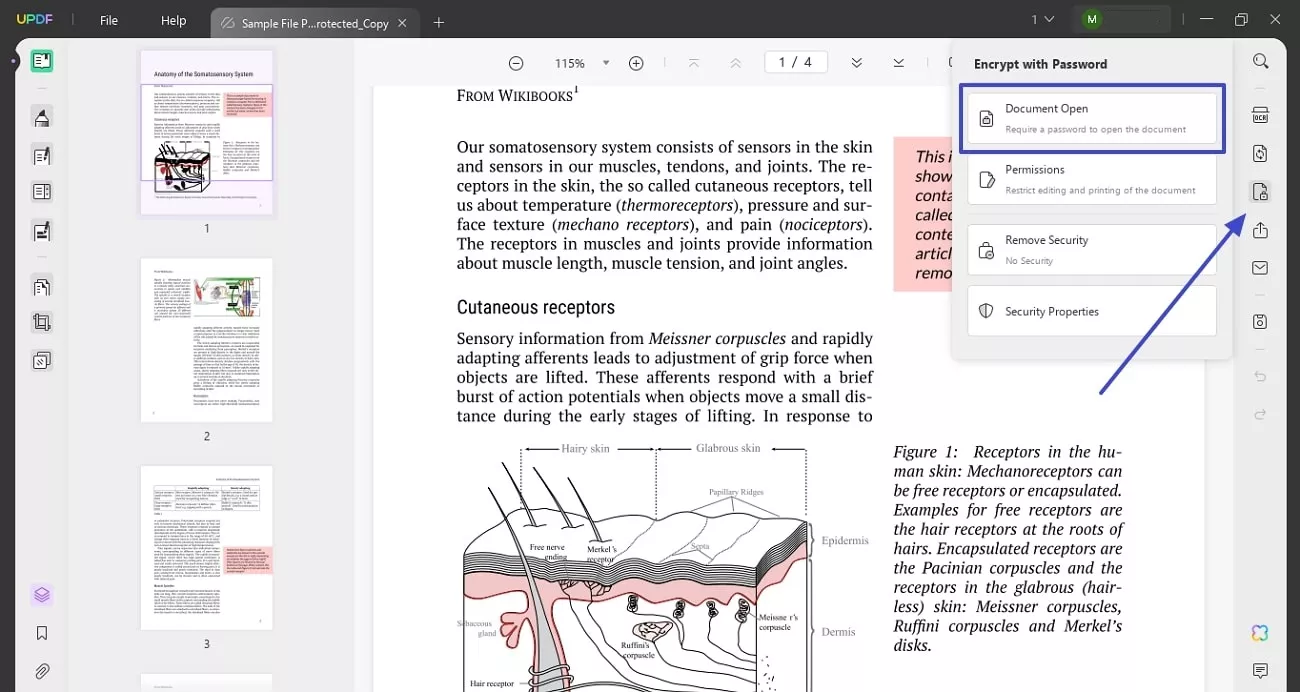This screenshot has width=1300, height=692.
Task: Send file by email icon
Action: 1260,268
